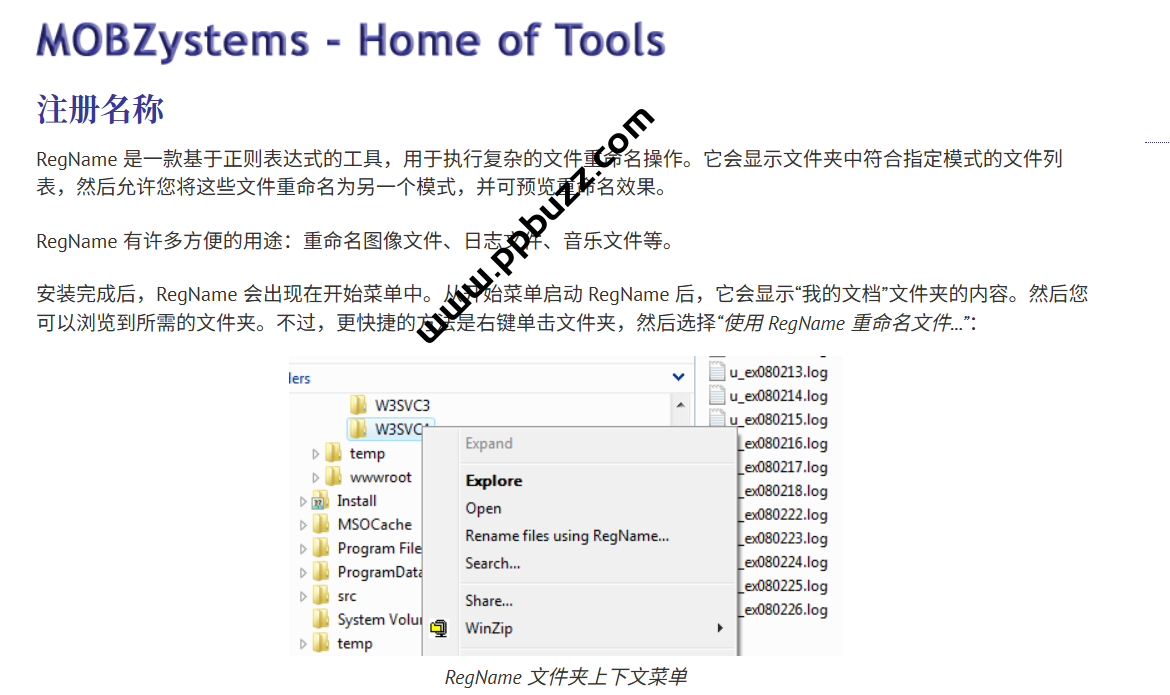Image resolution: width=1170 pixels, height=695 pixels.
Task: Collapse the Folders pane chevron
Action: tap(678, 377)
